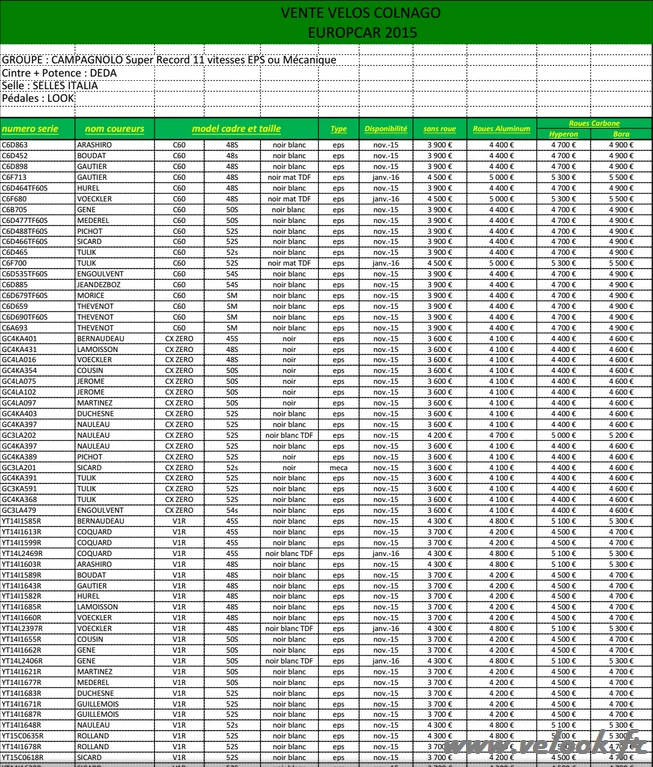Click 'noir blanc TDF' in row GC3LA202
The height and width of the screenshot is (767, 653).
[x=289, y=435]
